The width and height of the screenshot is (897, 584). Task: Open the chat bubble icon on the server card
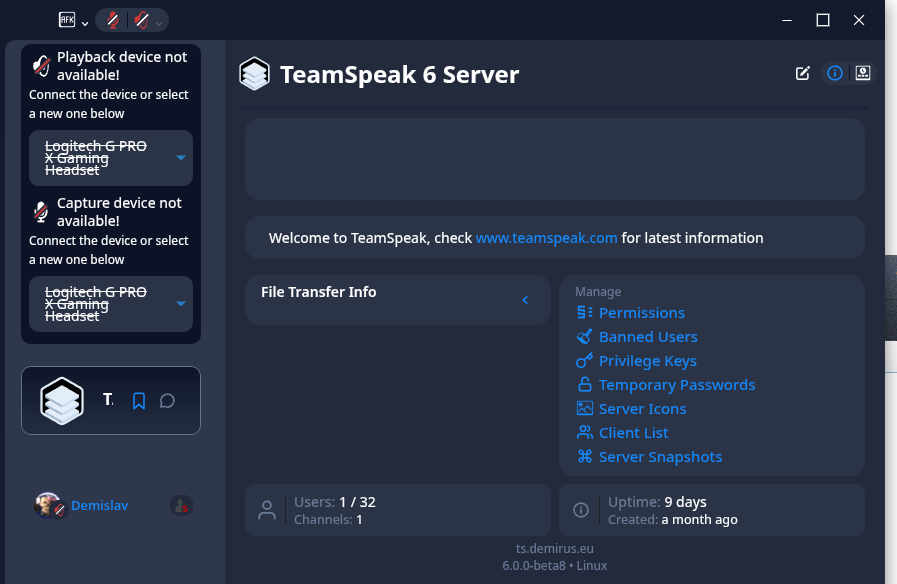tap(167, 400)
